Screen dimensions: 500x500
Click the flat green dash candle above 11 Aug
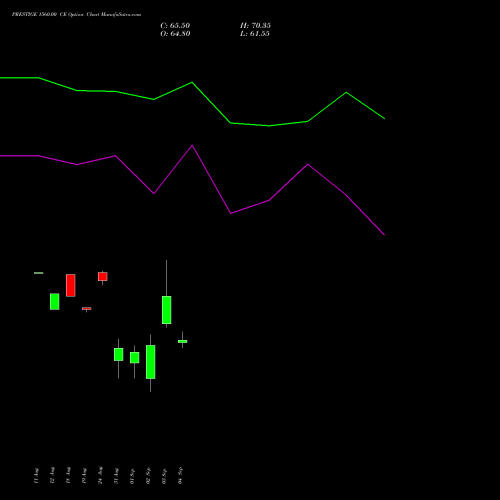(x=39, y=273)
